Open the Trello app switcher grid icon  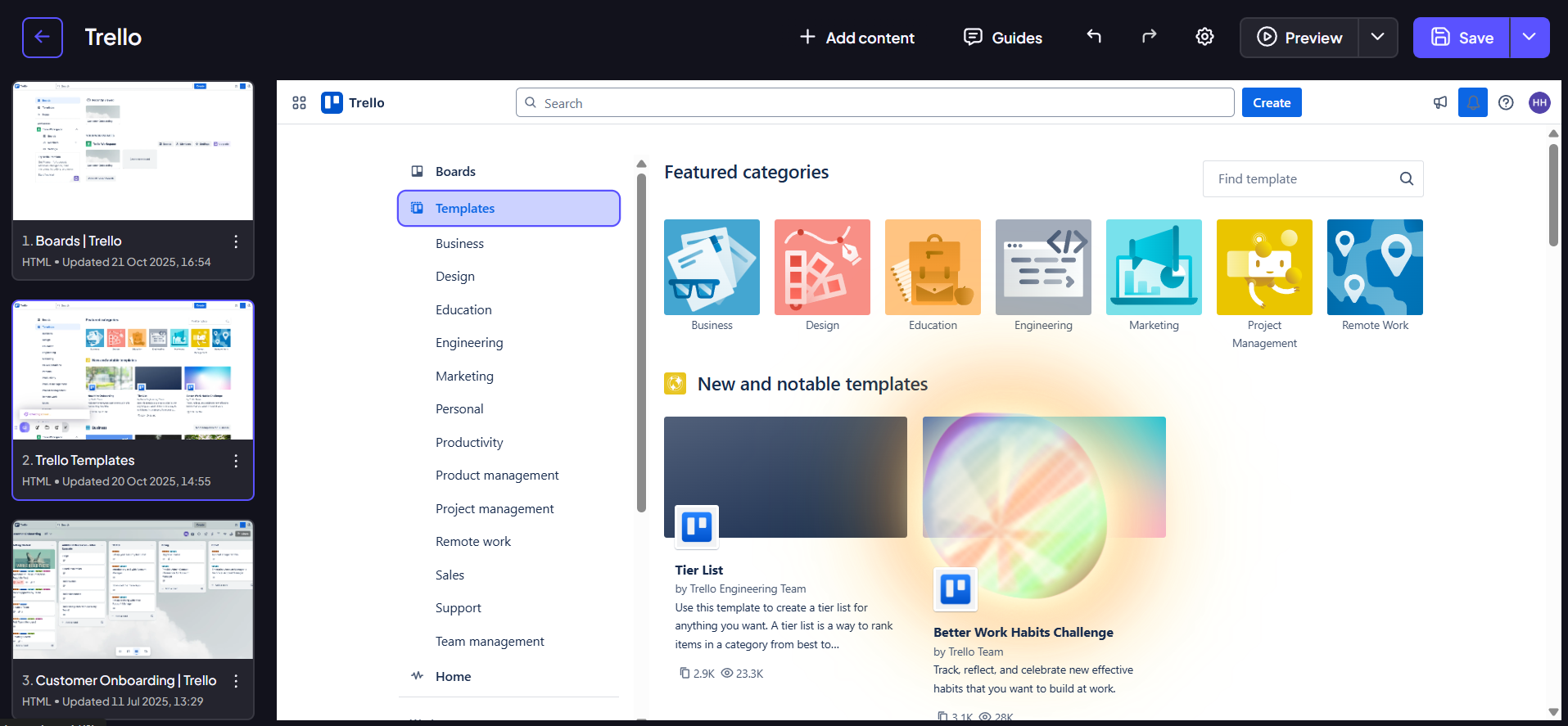[300, 103]
